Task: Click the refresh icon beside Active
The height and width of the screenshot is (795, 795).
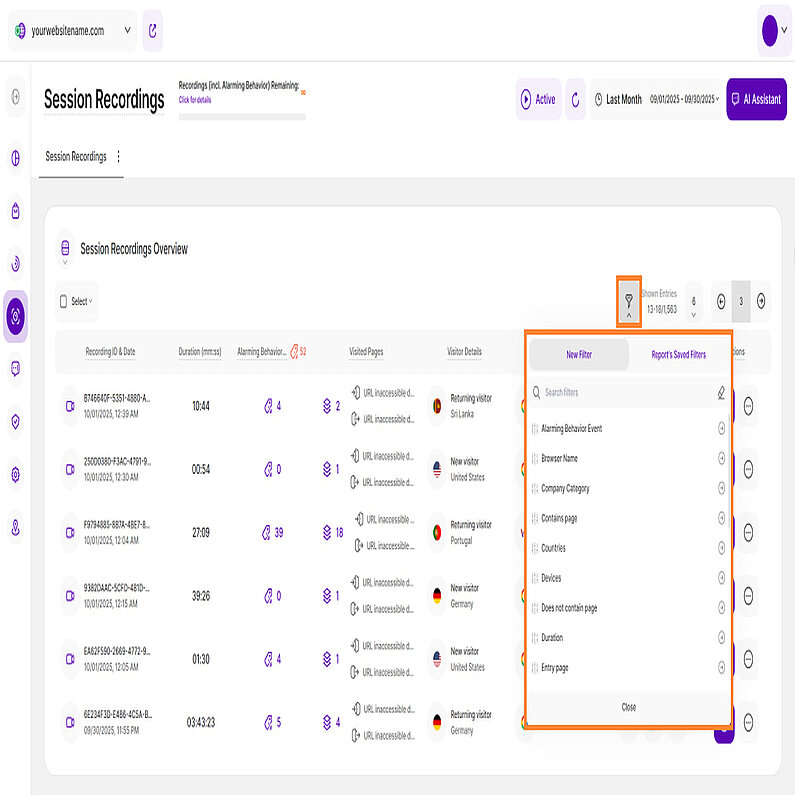Action: (575, 99)
